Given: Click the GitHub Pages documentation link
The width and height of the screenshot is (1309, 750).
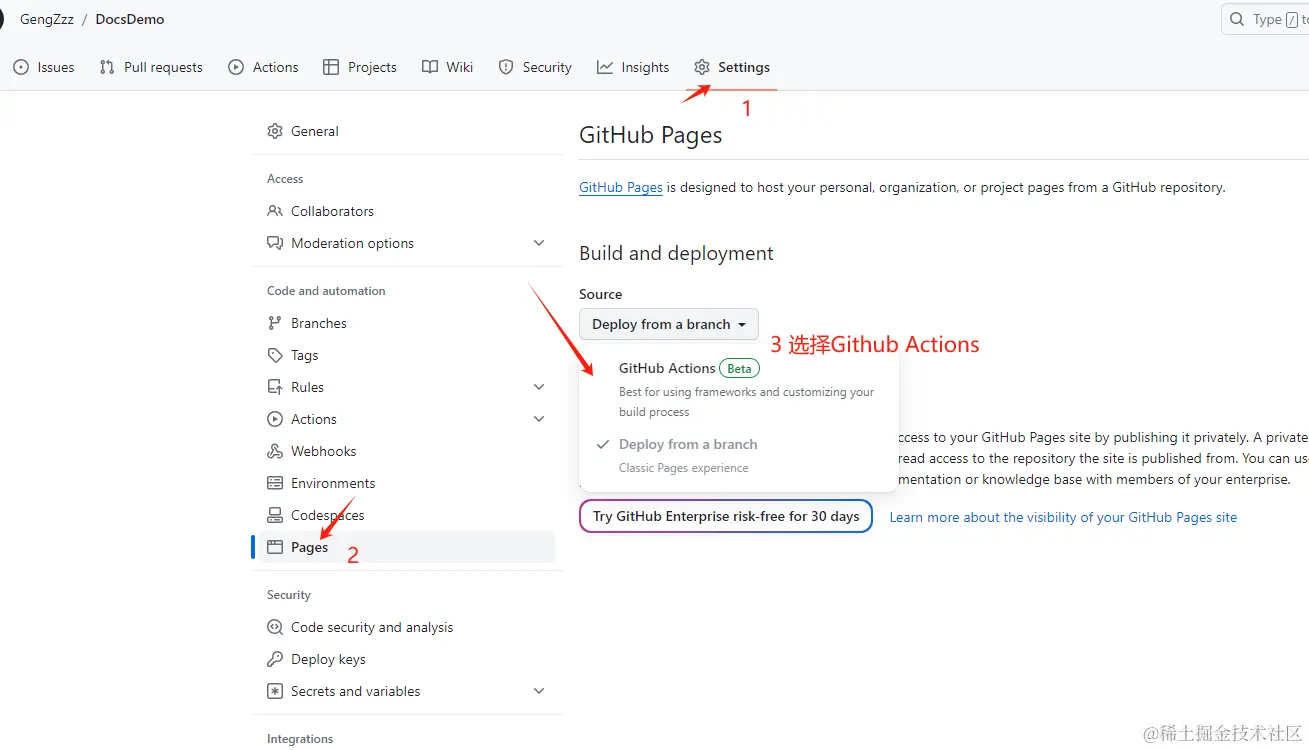Looking at the screenshot, I should pyautogui.click(x=621, y=187).
